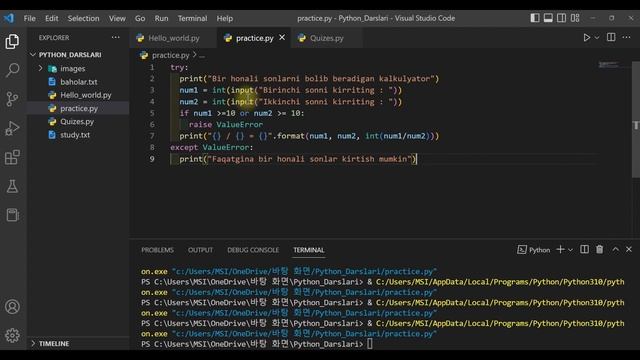Open Quizes.py in Explorer

(x=77, y=122)
